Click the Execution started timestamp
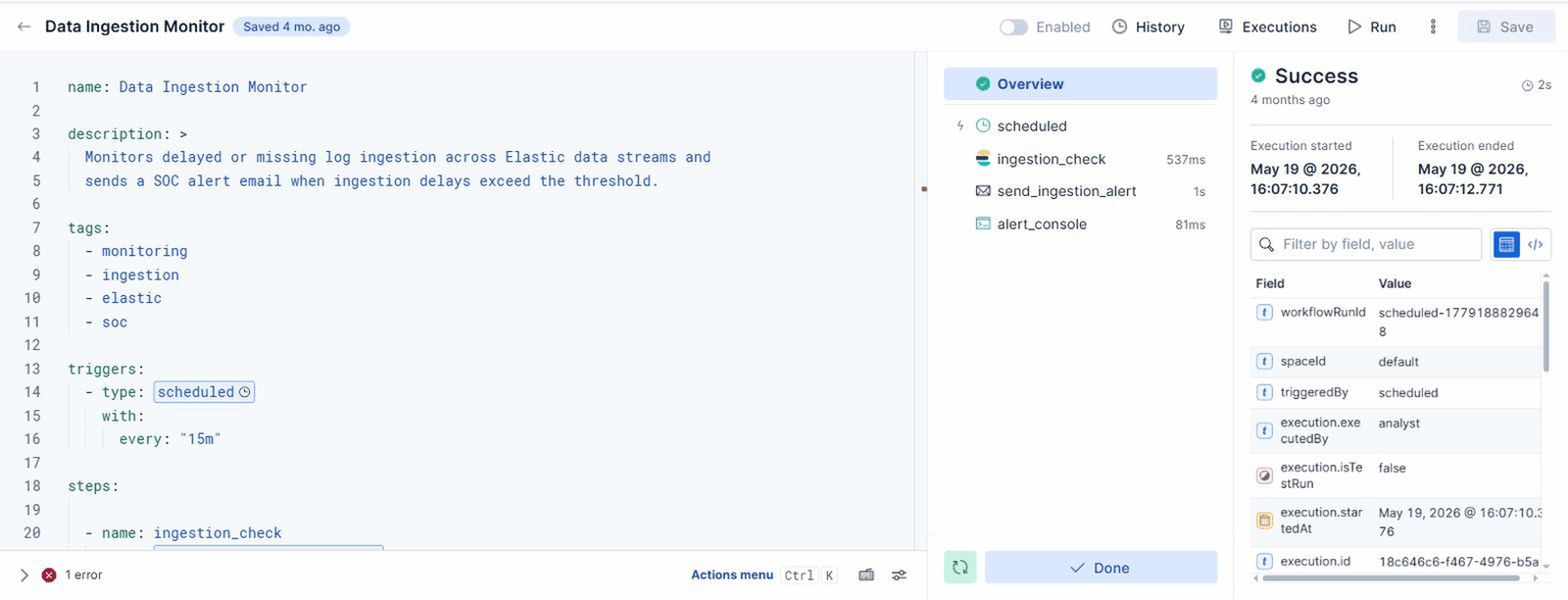1568x600 pixels. click(1305, 178)
